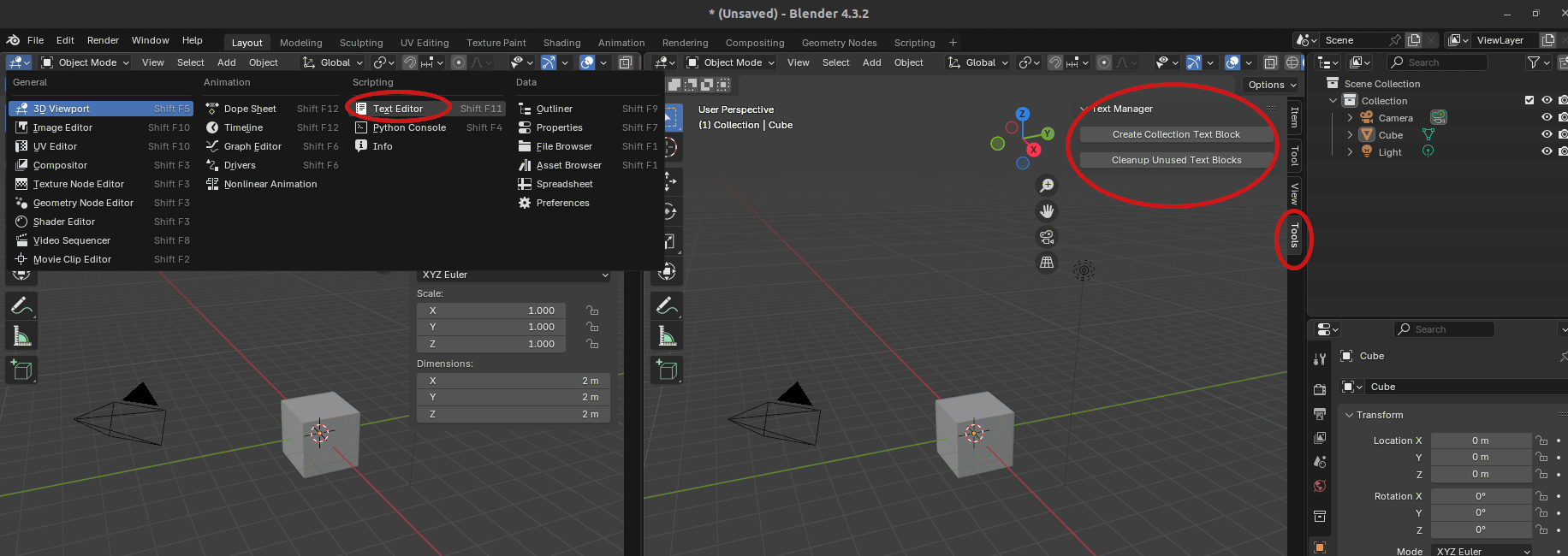Click the Blender logo menu icon
This screenshot has width=1568, height=556.
coord(13,40)
